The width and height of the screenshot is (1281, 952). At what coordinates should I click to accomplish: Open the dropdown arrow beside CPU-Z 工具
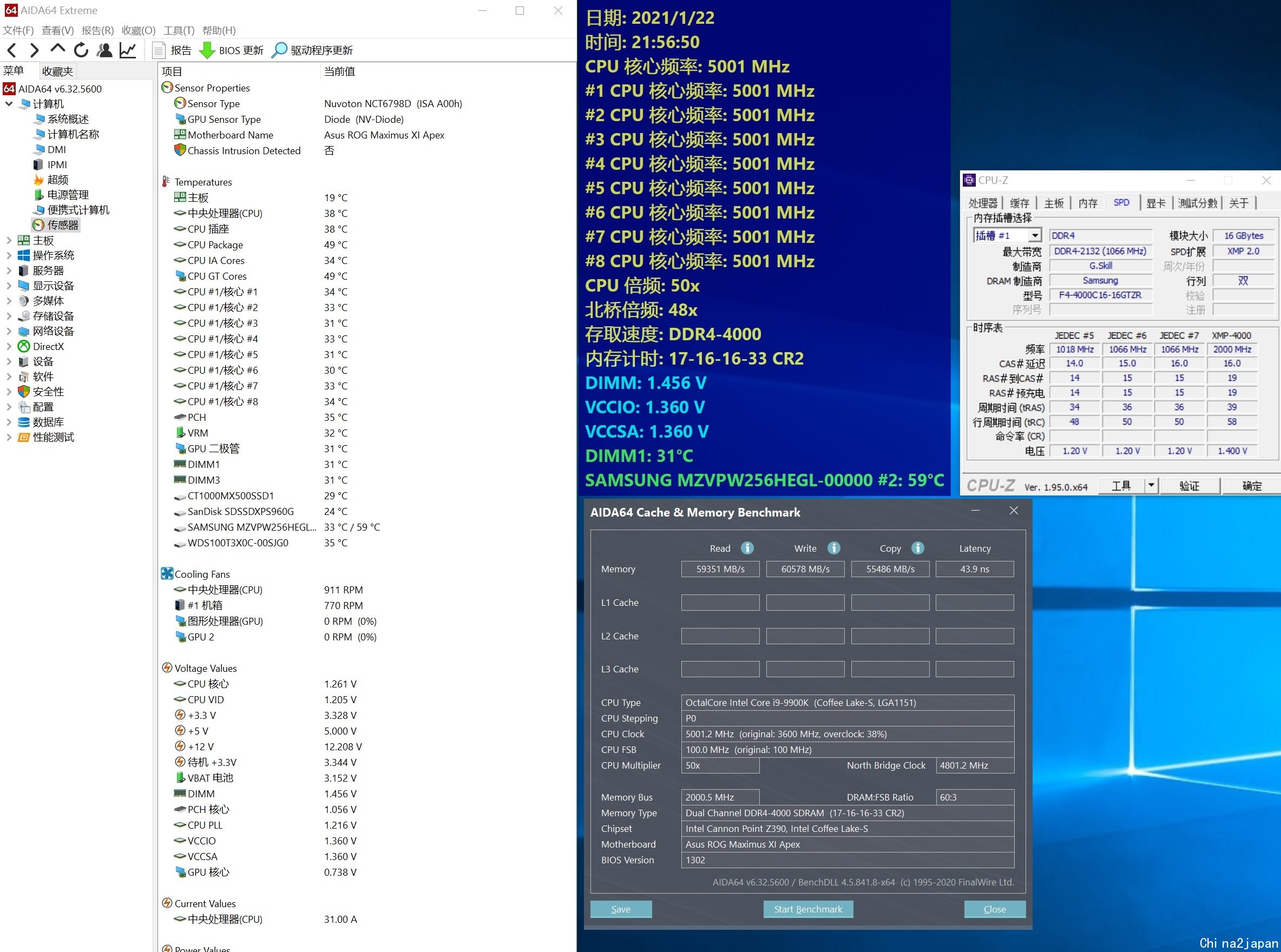point(1151,486)
